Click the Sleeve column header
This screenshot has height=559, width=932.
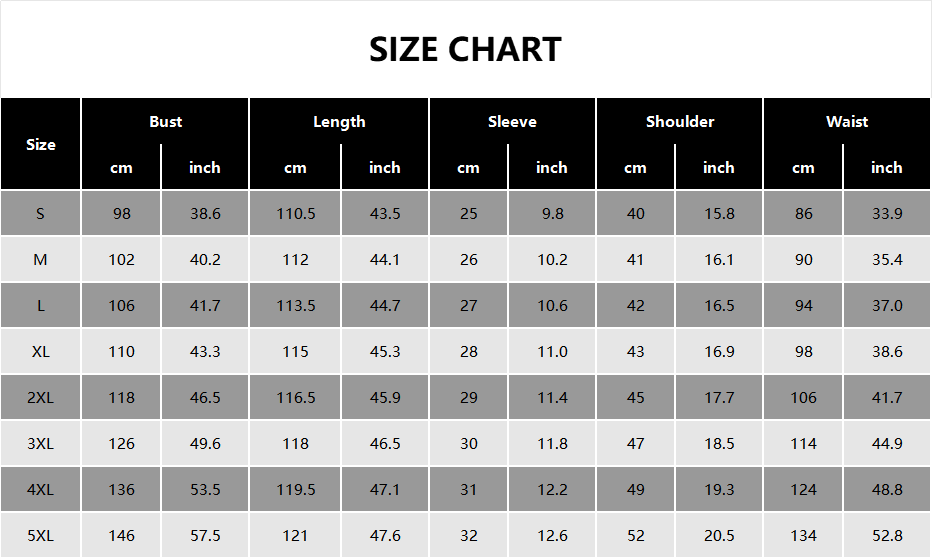pos(512,121)
